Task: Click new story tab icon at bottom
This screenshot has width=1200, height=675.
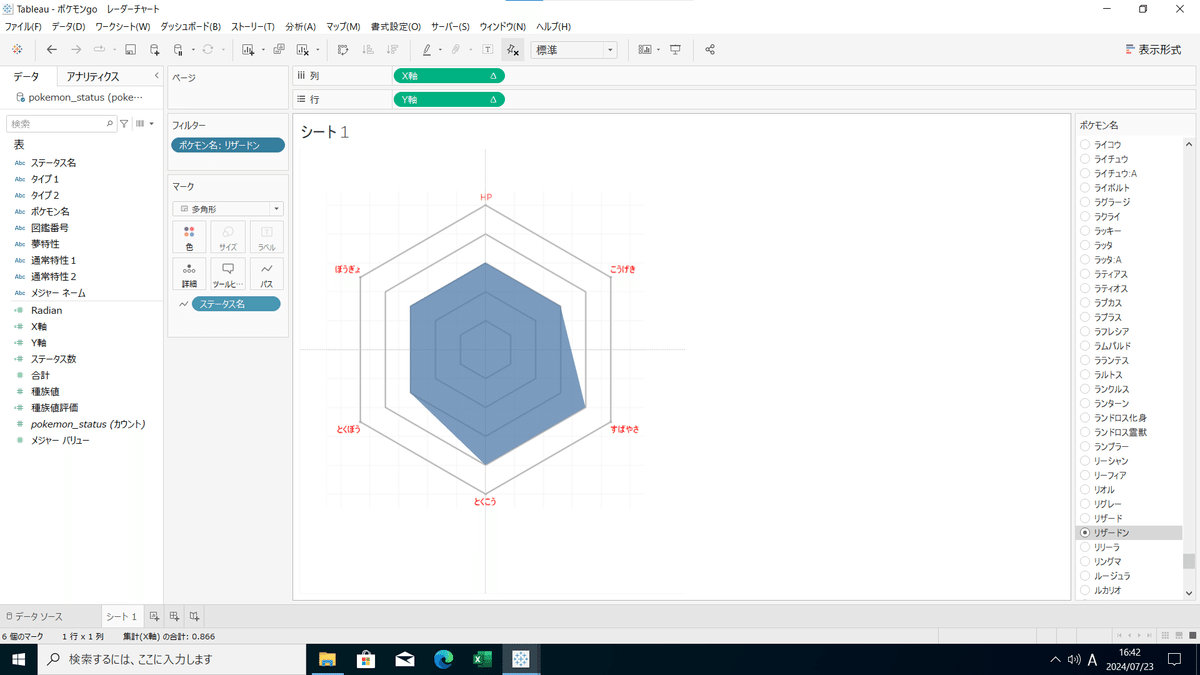Action: pyautogui.click(x=195, y=616)
